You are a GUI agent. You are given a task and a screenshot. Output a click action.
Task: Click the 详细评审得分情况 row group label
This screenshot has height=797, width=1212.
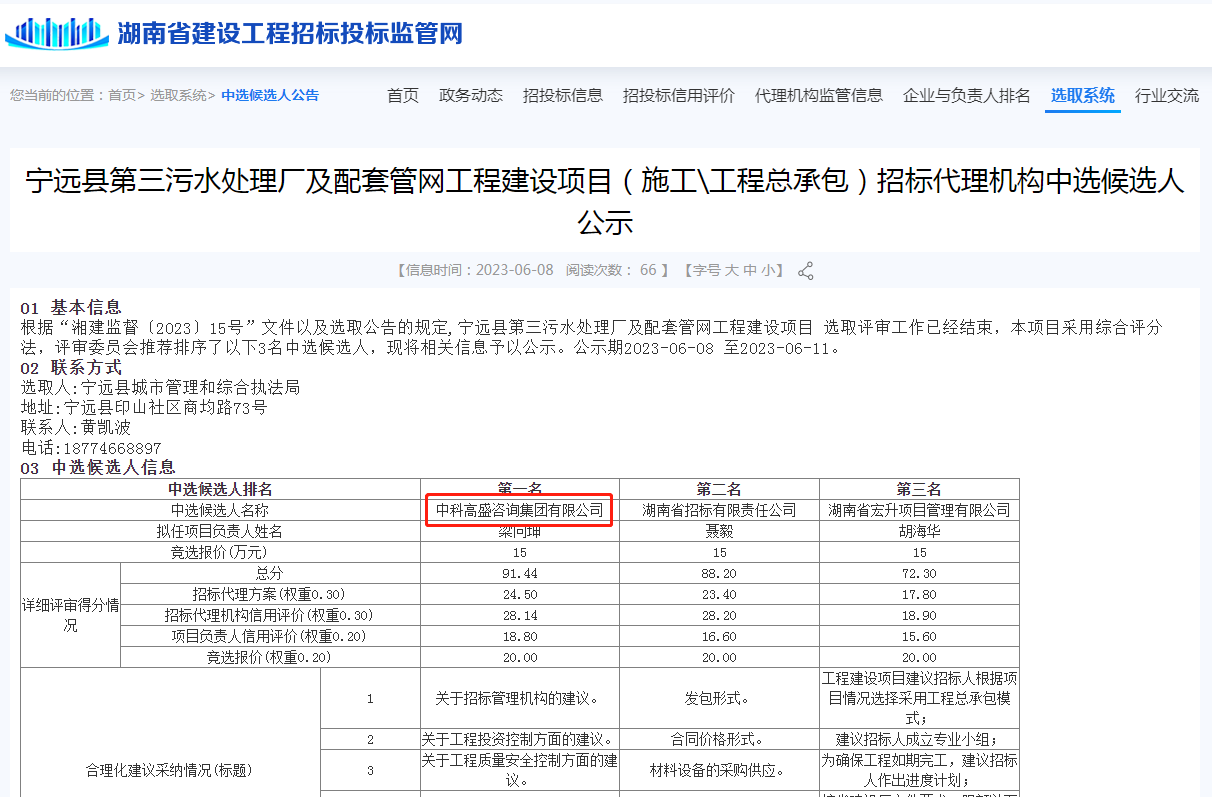(70, 615)
